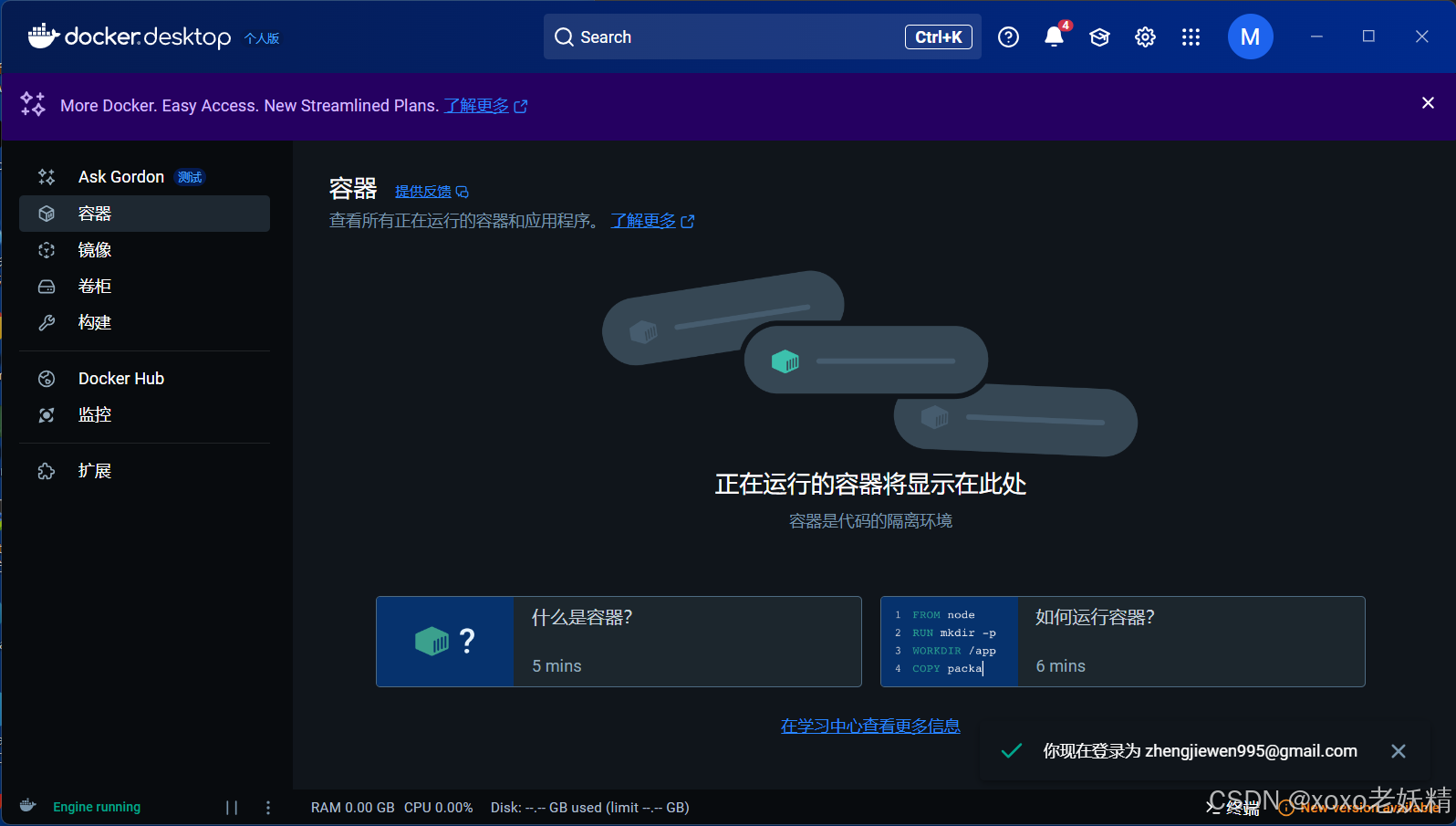Click the 提供反馈 feedback link
This screenshot has width=1456, height=826.
[x=432, y=192]
